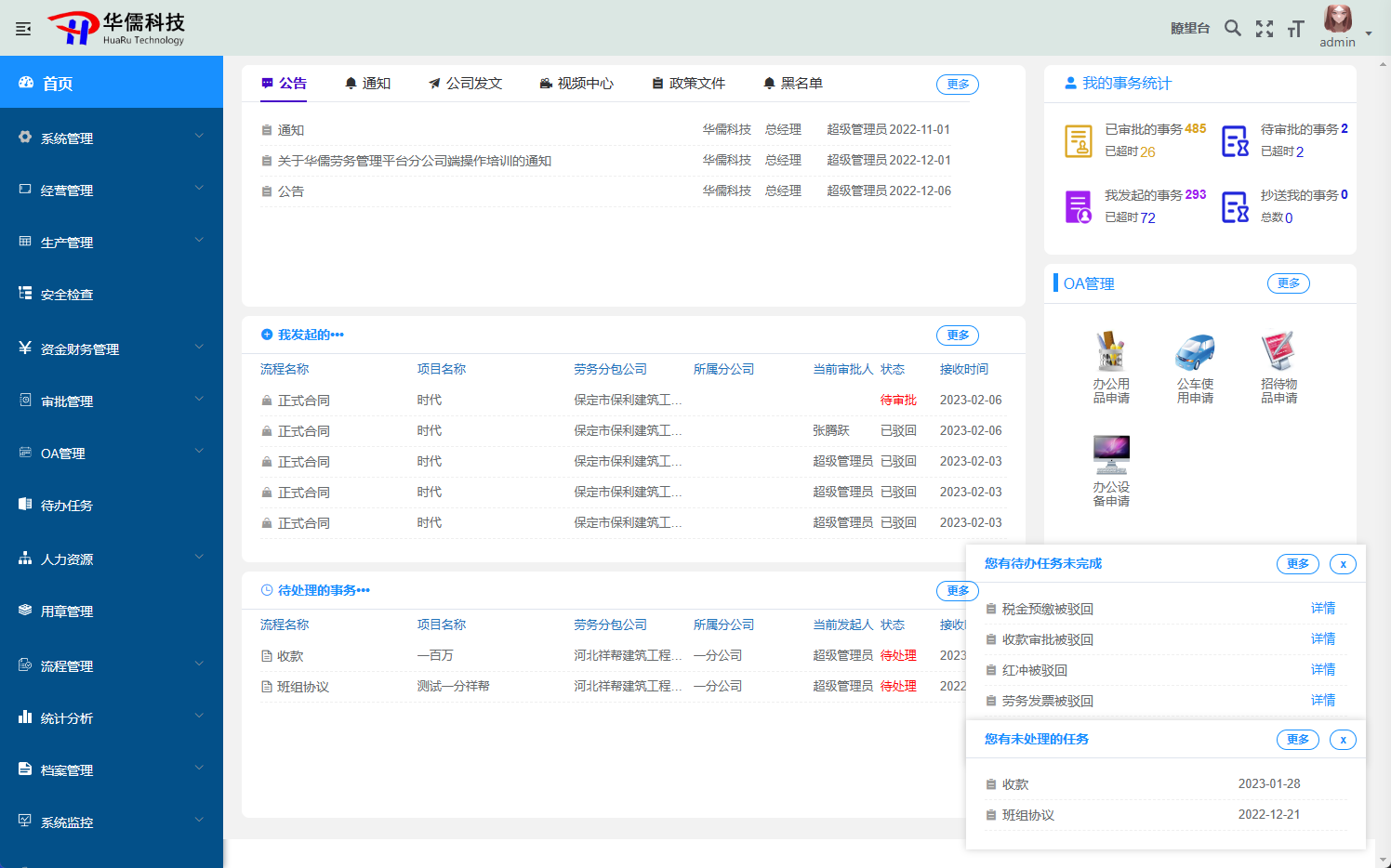Click 更多 button in OA管理 panel
Screen dimensions: 1391x868
click(1288, 283)
